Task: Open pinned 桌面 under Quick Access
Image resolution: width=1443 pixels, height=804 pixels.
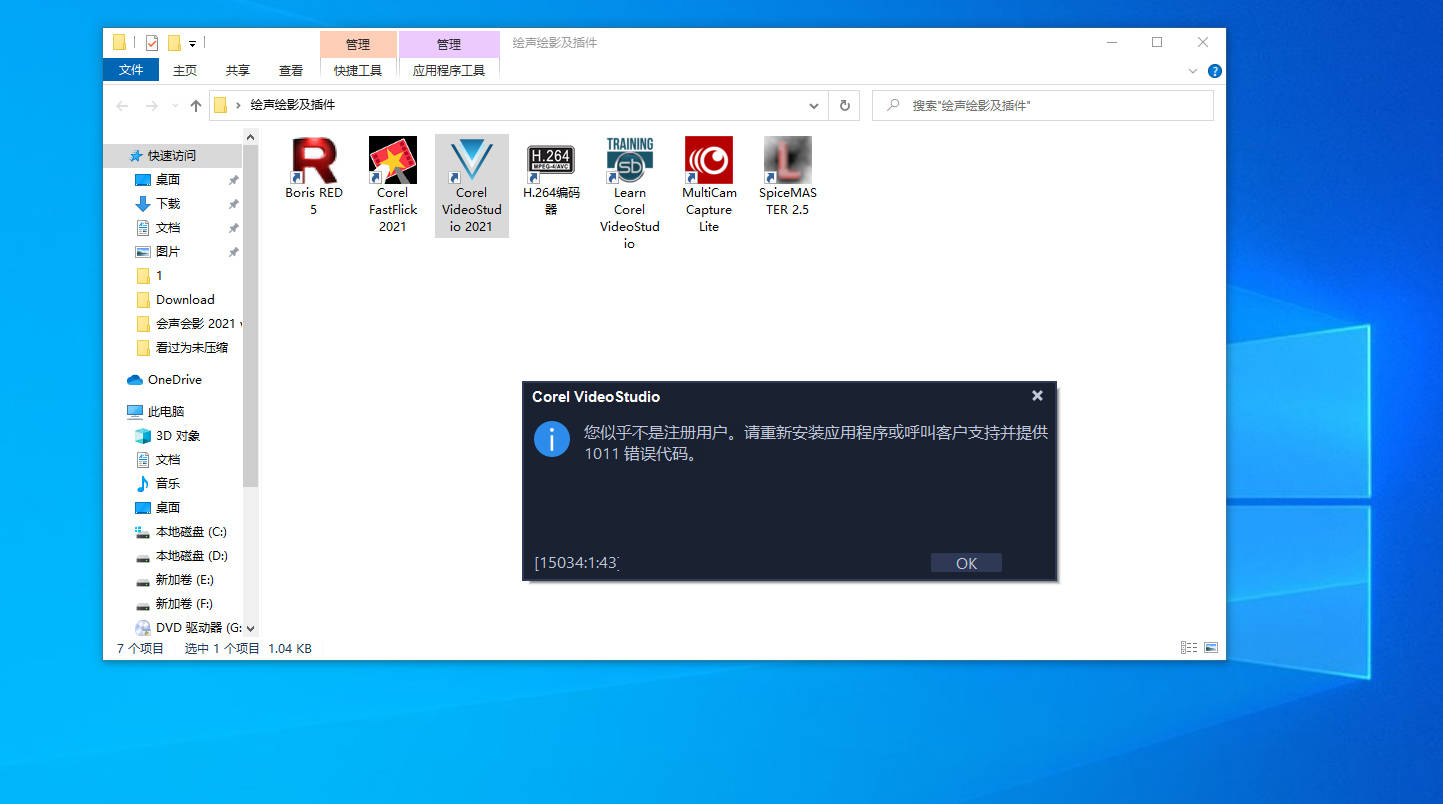Action: click(168, 179)
